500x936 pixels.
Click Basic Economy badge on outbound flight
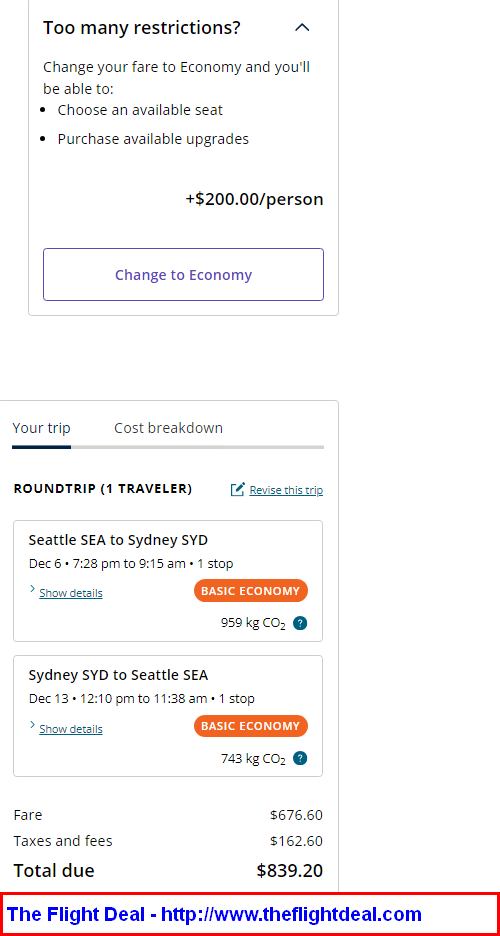251,591
